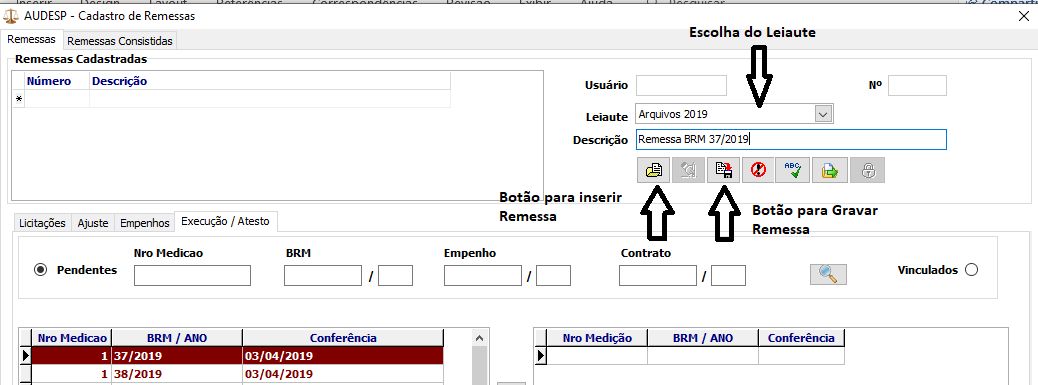Click the Empenho number filter field
Viewport: 1038px width, 385px height.
click(x=483, y=275)
